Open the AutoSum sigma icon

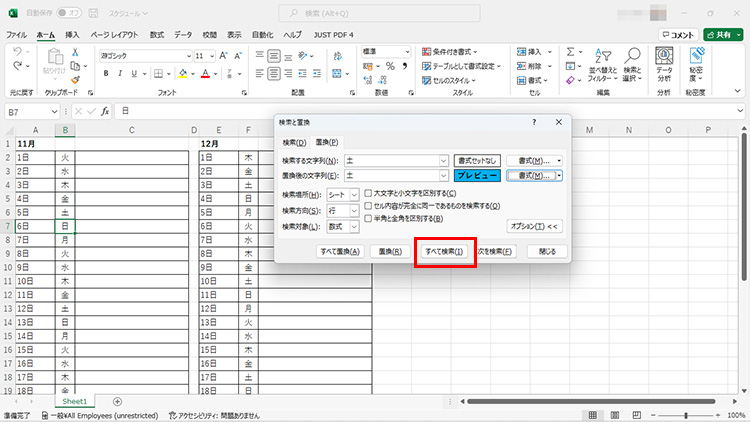(569, 52)
